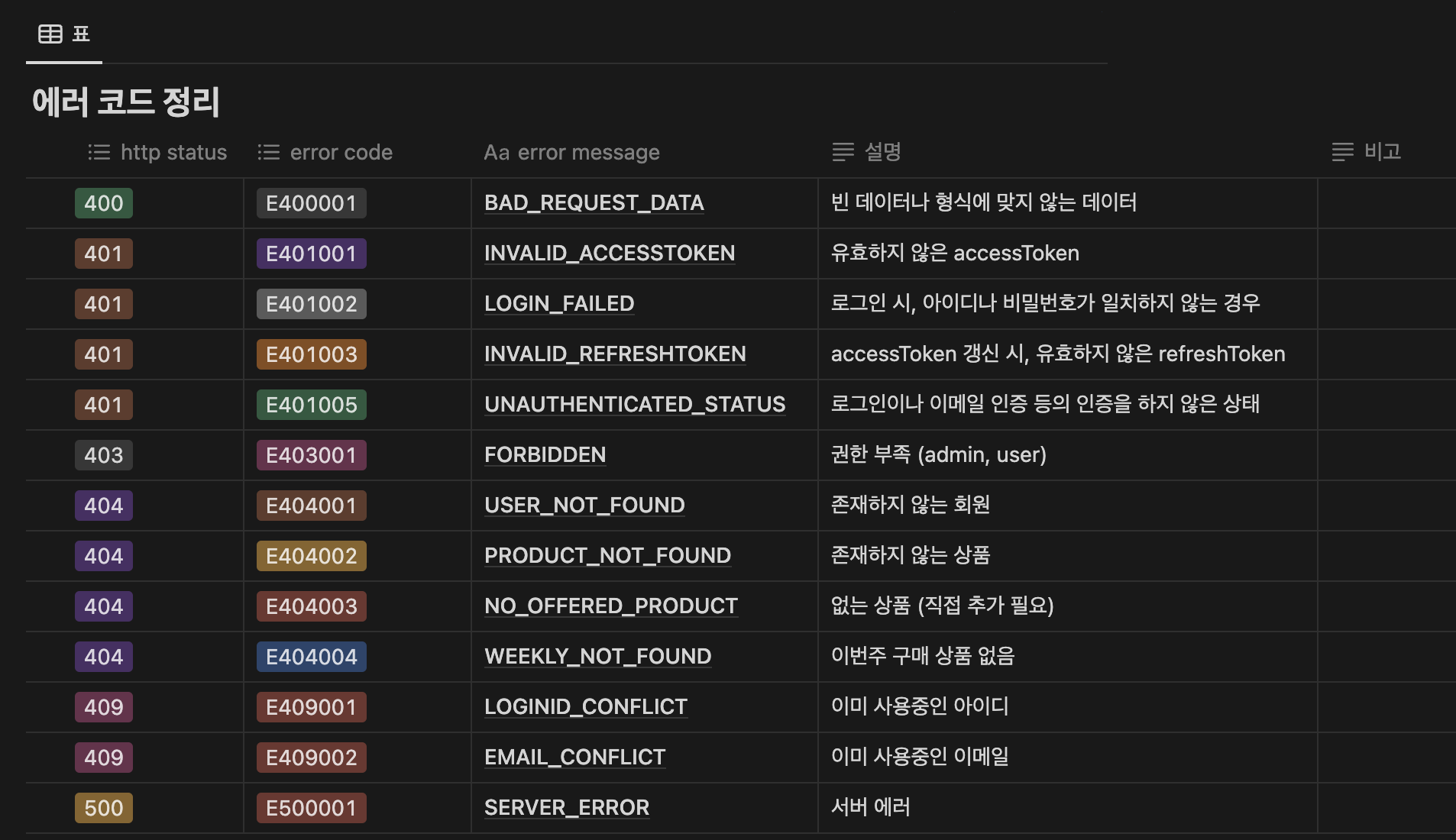Click the 404 status tag in USER_NOT_FOUND row
This screenshot has height=840, width=1456.
[x=104, y=506]
